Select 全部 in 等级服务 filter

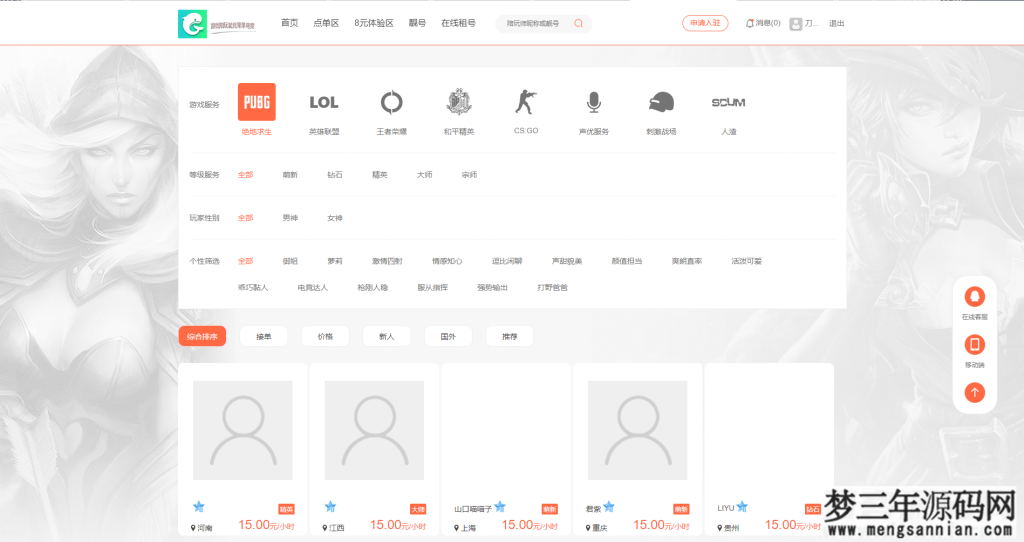246,175
